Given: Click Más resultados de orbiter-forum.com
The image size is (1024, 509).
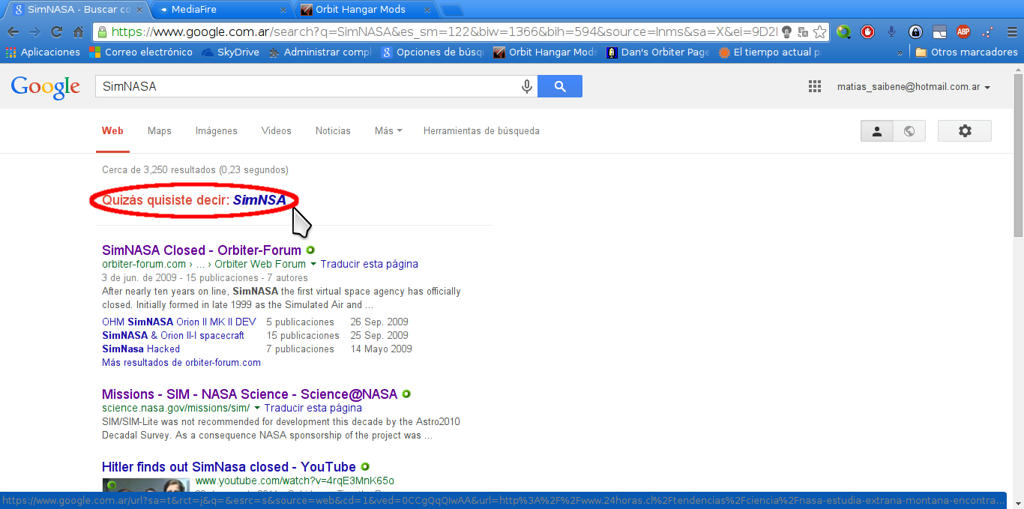Looking at the screenshot, I should pos(182,362).
